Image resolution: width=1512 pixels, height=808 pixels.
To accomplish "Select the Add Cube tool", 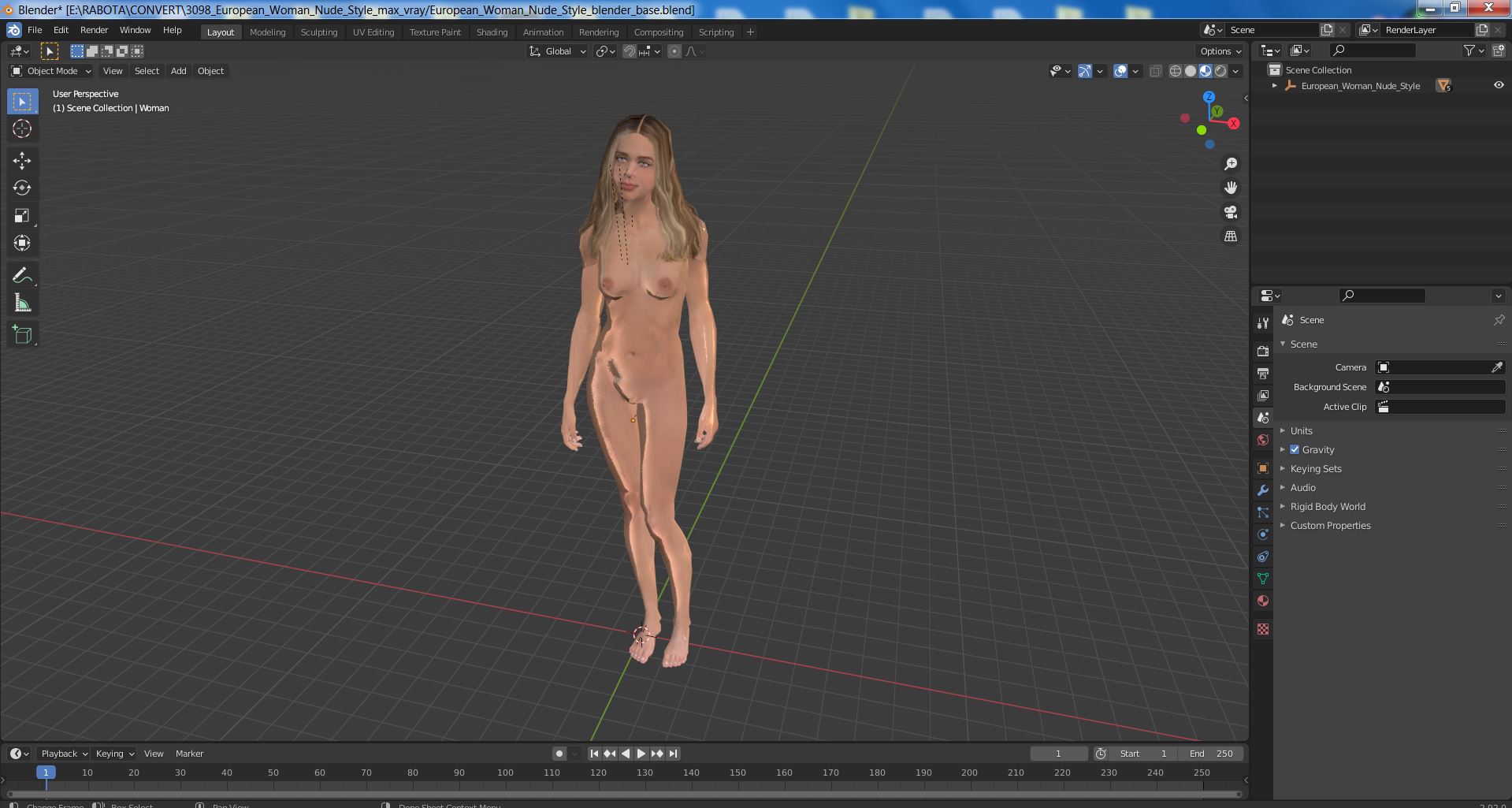I will point(22,335).
